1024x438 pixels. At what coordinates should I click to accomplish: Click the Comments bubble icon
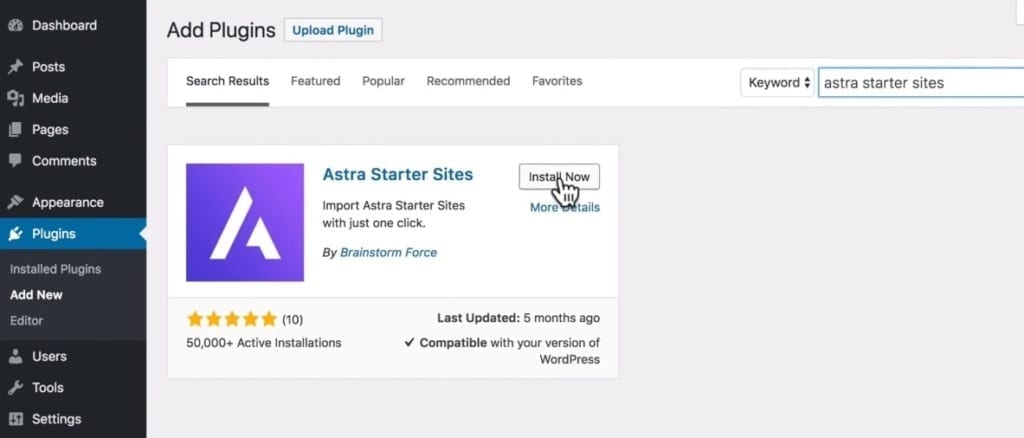click(16, 161)
